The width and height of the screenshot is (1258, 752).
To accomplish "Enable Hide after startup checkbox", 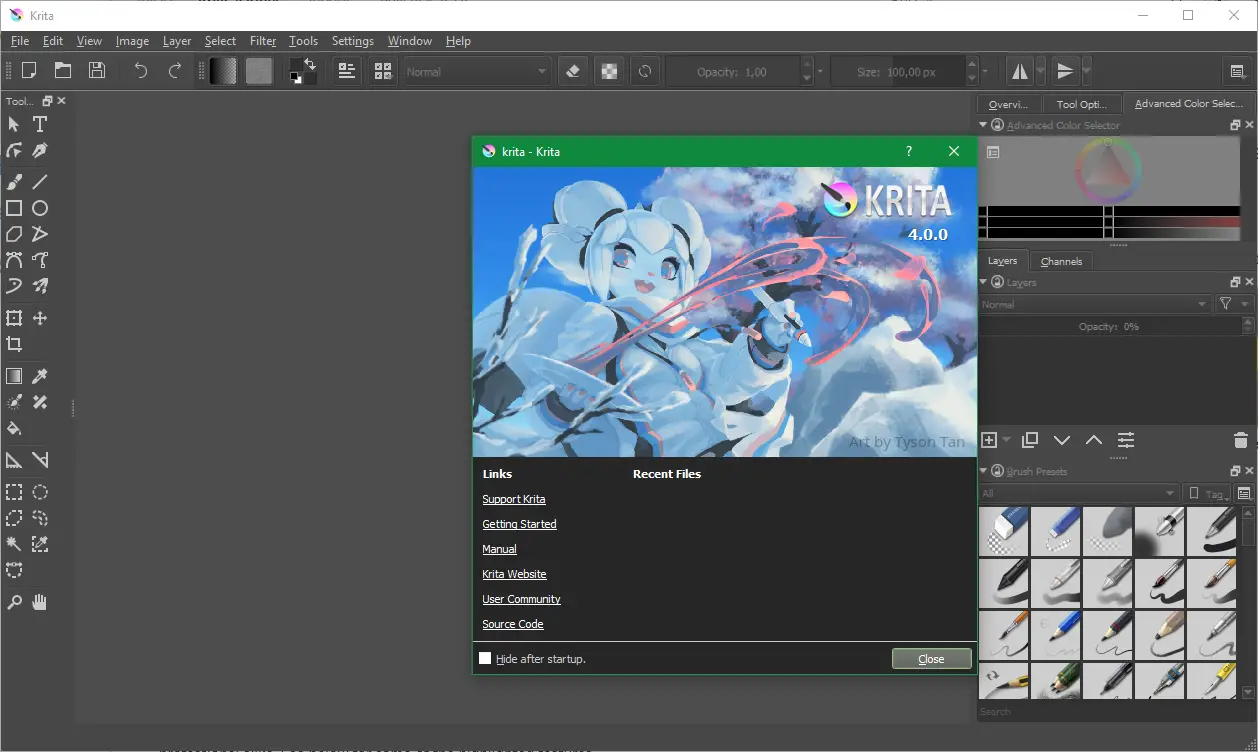I will (x=485, y=658).
